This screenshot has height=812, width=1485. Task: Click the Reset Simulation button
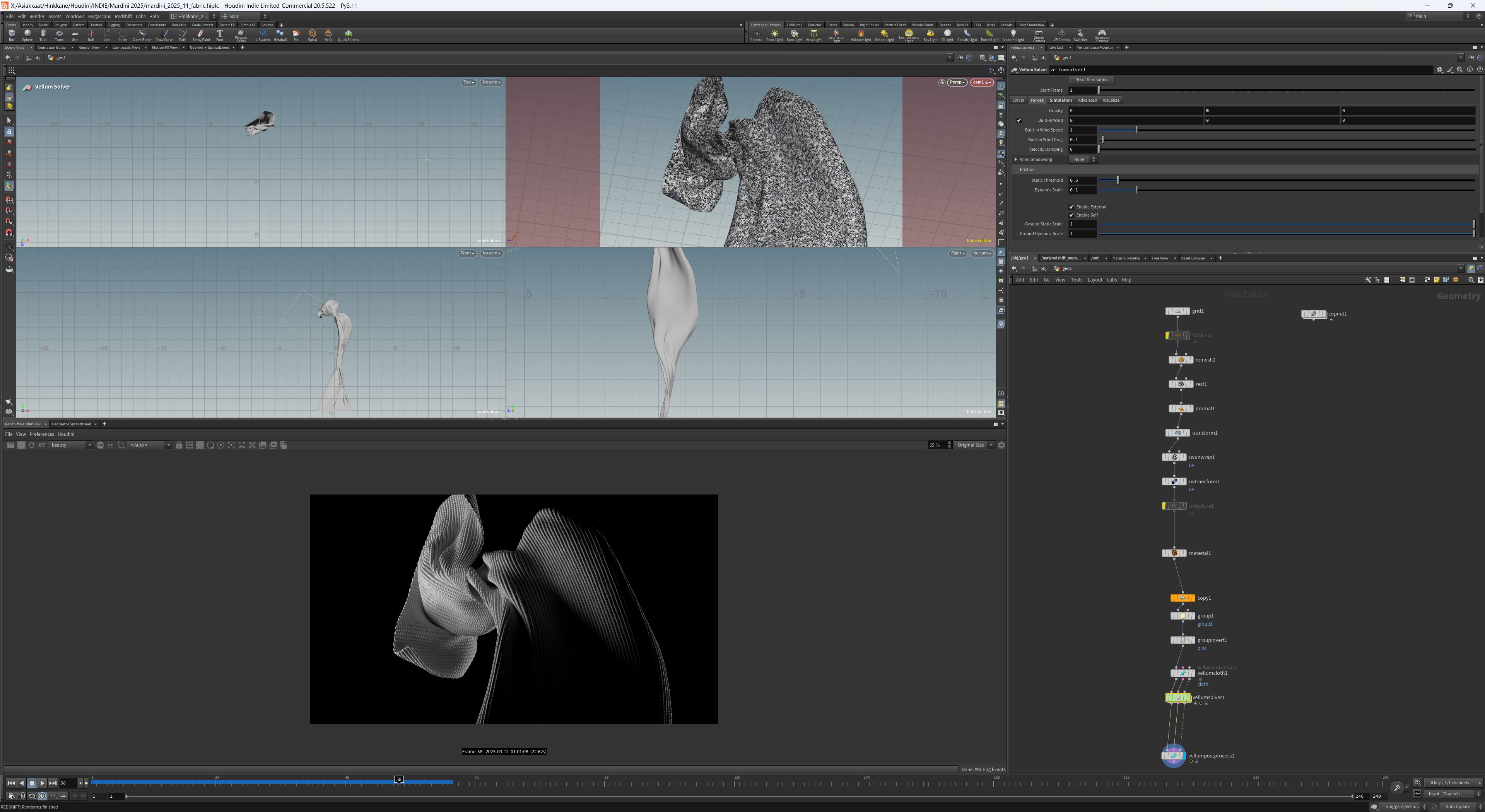(1091, 80)
